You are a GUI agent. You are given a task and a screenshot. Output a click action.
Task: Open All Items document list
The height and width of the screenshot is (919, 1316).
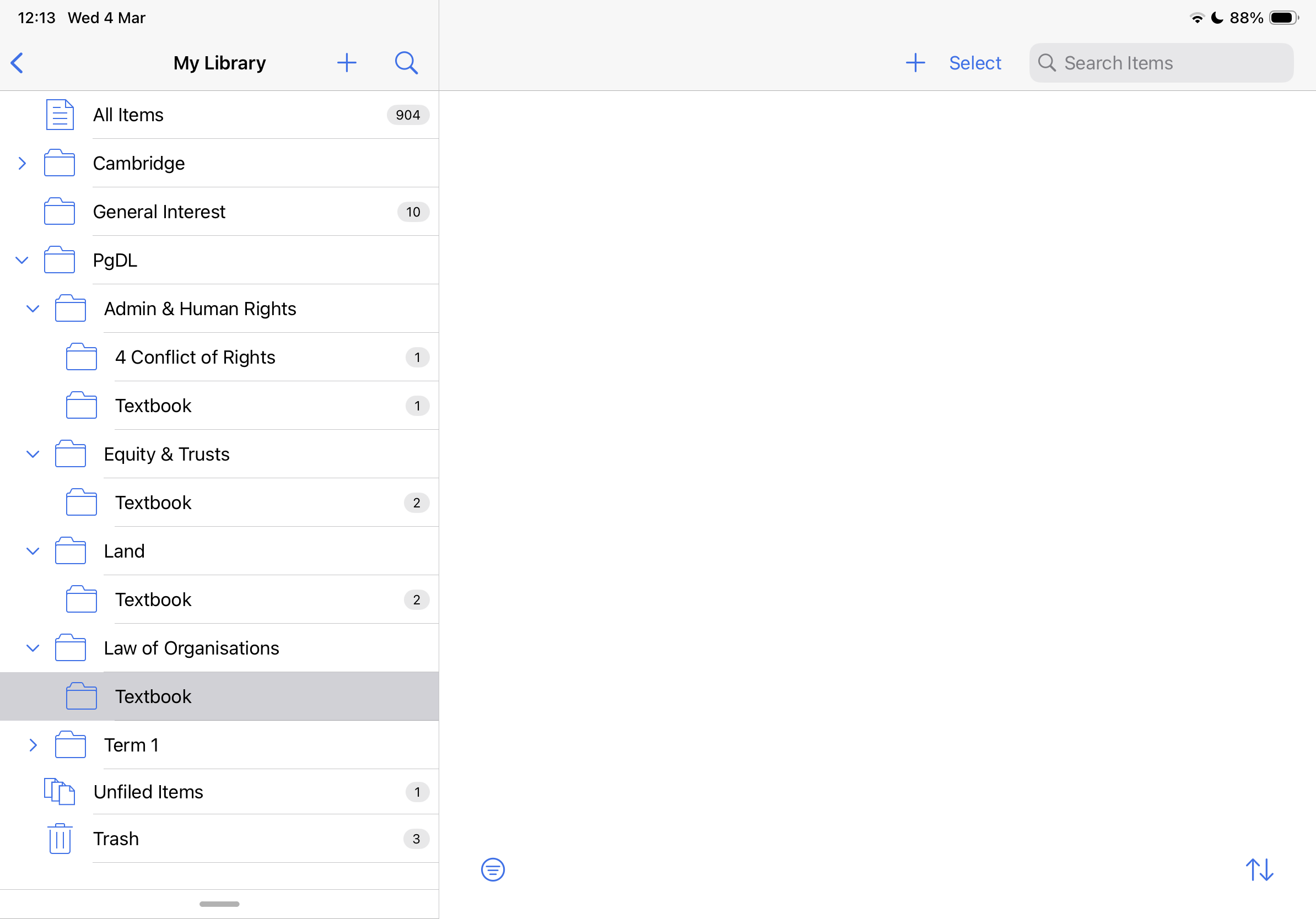tap(128, 115)
